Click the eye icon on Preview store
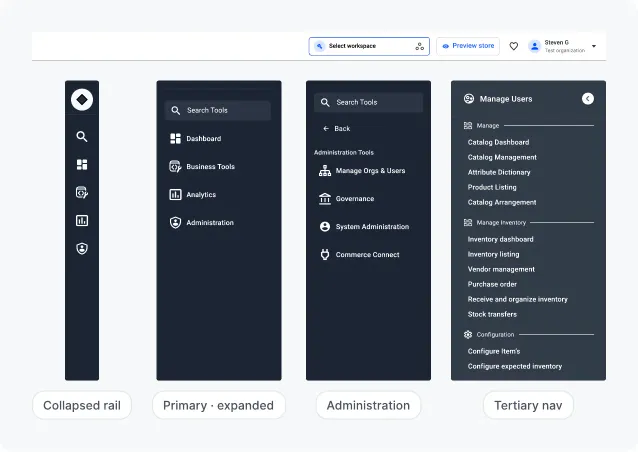638x452 pixels. [x=446, y=46]
